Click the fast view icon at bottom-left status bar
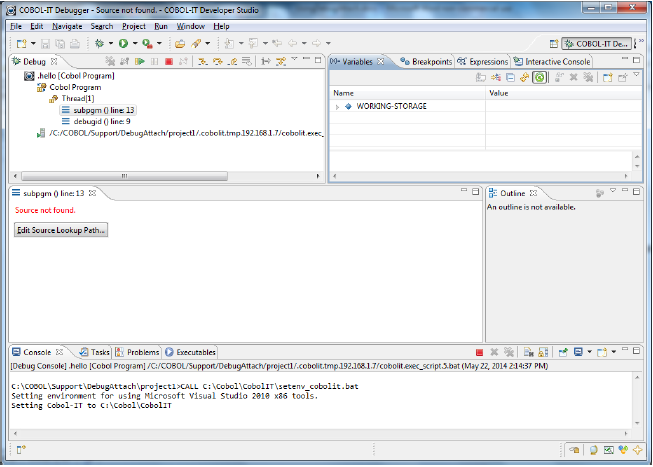This screenshot has height=467, width=653. (21, 450)
